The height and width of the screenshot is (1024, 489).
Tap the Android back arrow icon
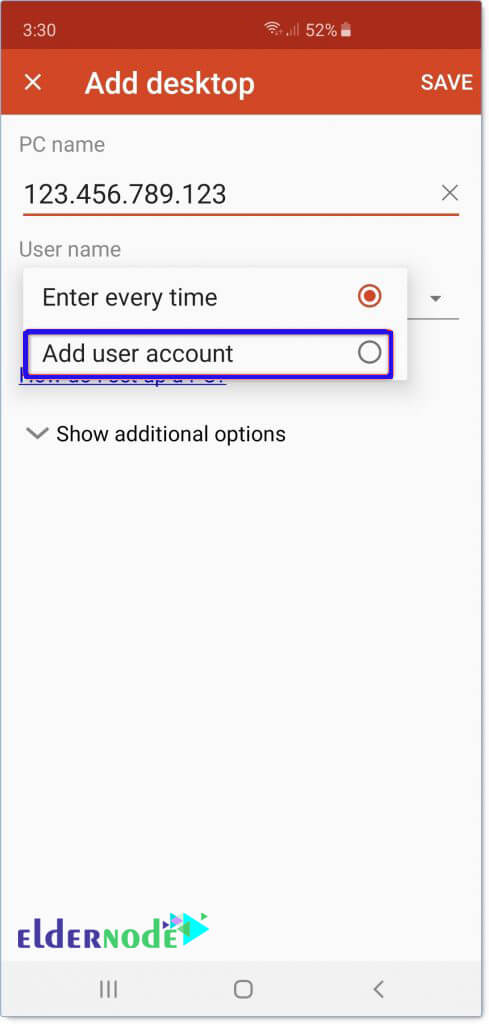click(379, 989)
